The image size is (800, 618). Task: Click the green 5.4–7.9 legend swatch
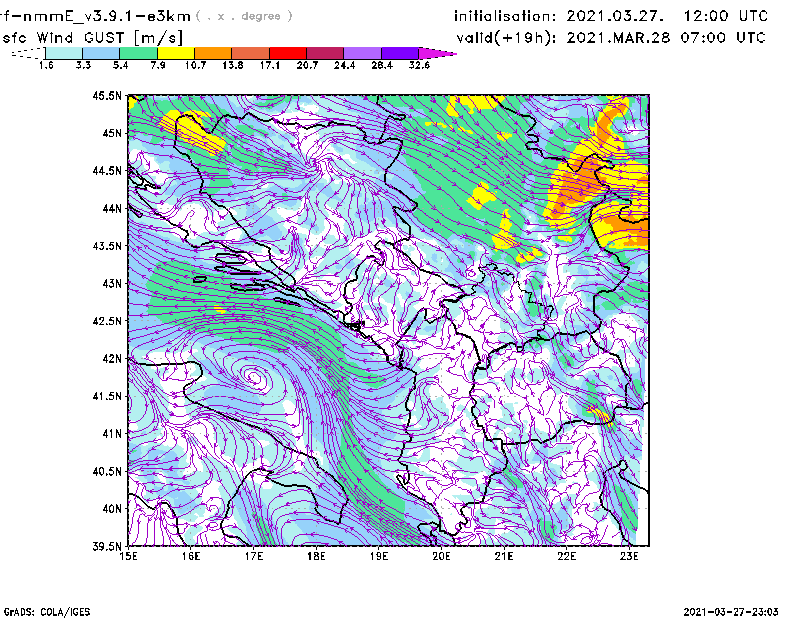pyautogui.click(x=138, y=53)
